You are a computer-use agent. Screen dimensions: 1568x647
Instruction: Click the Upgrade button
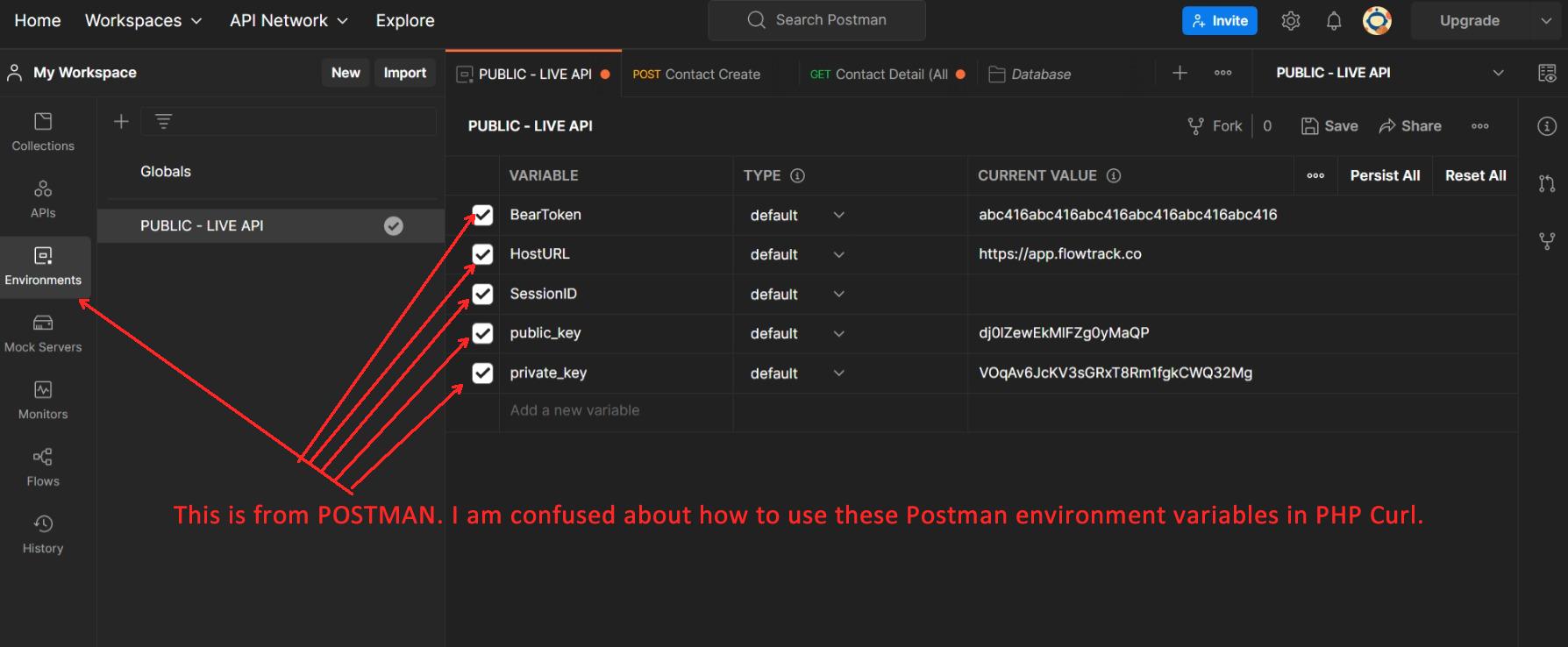point(1470,21)
